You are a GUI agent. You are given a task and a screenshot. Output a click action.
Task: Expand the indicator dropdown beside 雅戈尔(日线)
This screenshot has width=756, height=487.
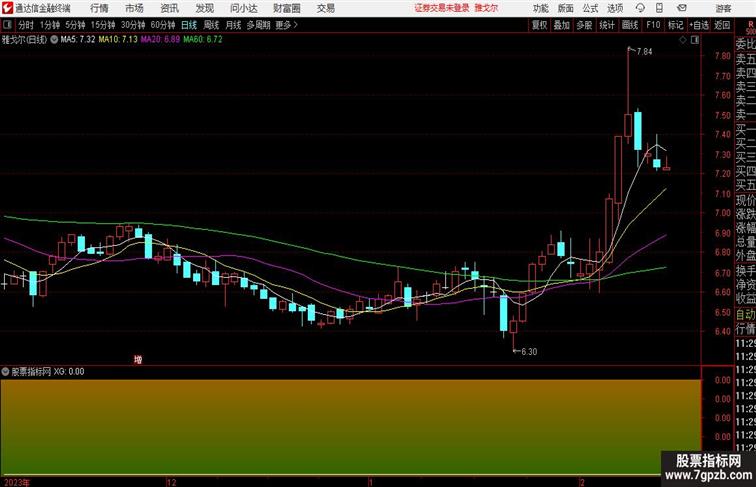54,40
